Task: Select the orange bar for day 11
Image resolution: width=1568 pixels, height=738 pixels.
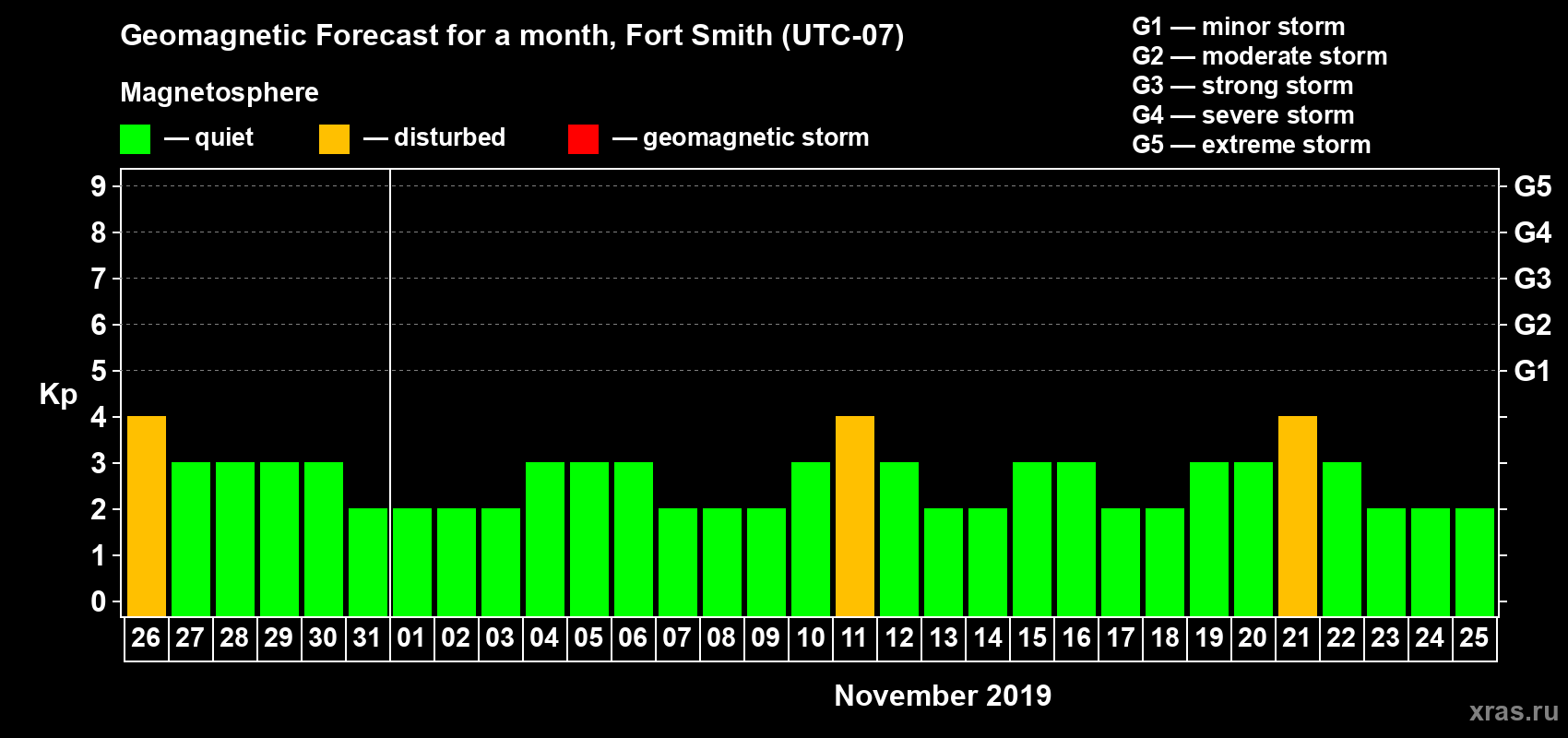Action: (x=855, y=516)
